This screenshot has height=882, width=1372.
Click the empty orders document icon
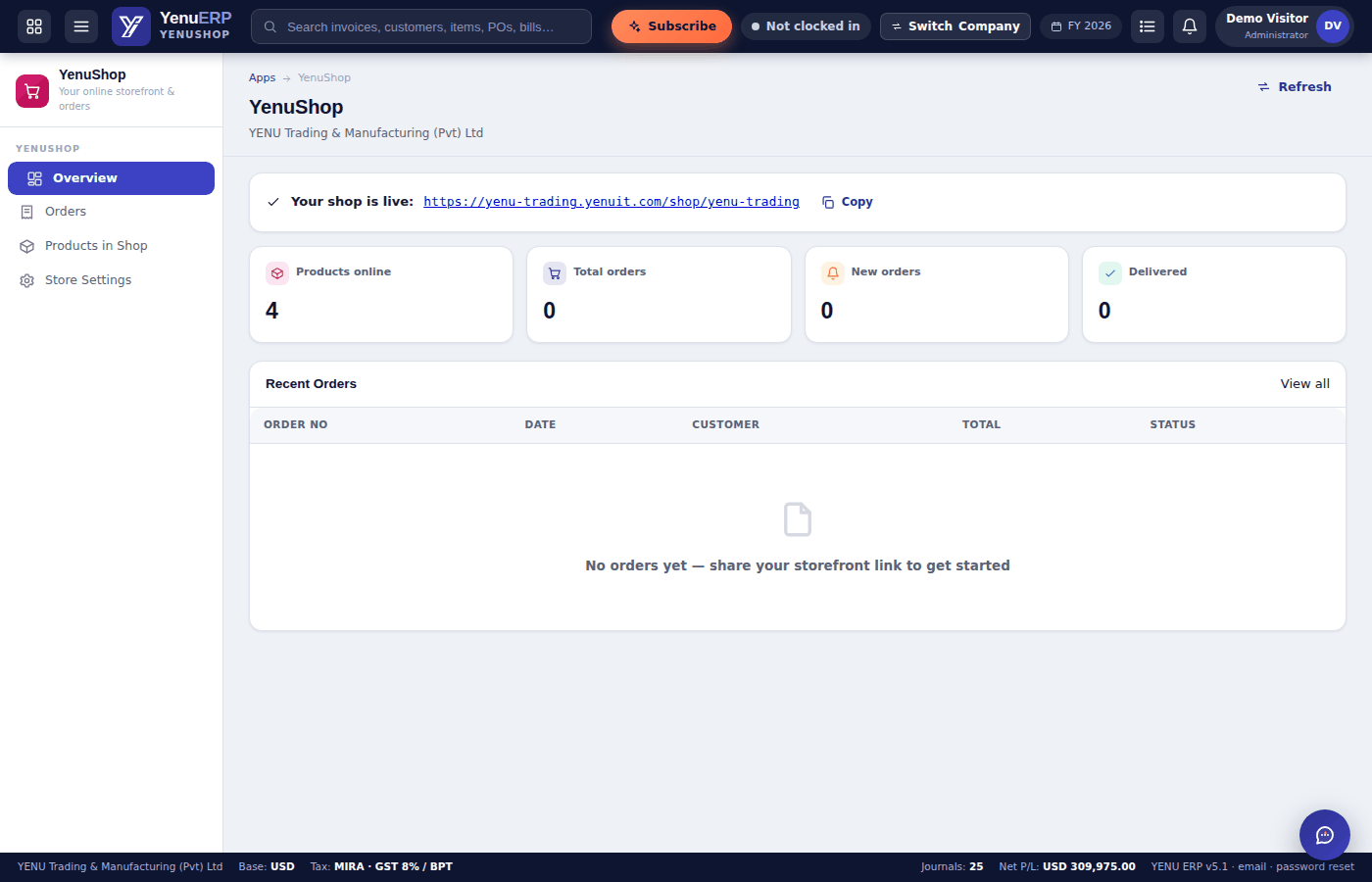pyautogui.click(x=798, y=519)
